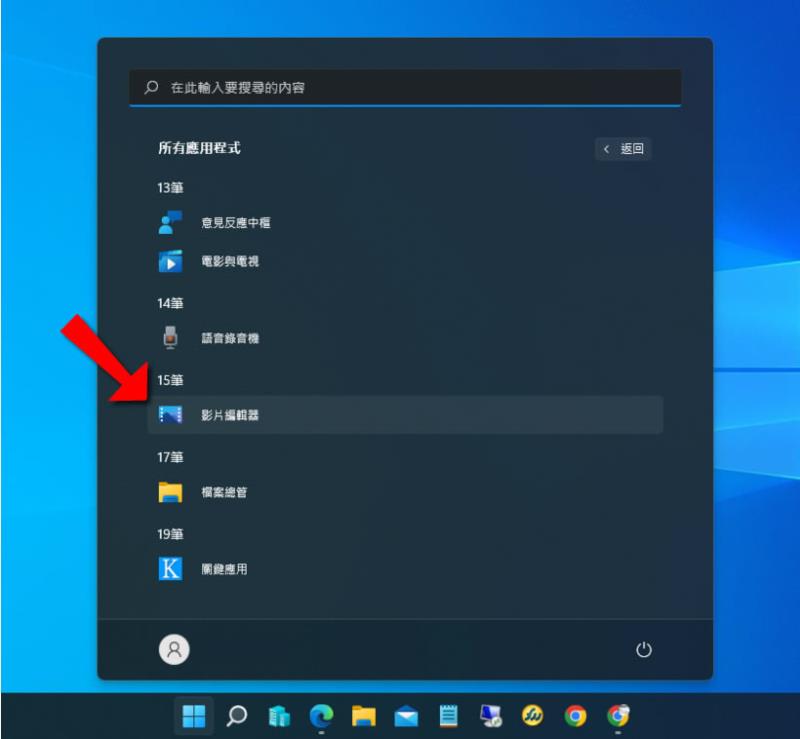Open the 意見反應中樞 app icon
This screenshot has width=800, height=739.
point(170,223)
